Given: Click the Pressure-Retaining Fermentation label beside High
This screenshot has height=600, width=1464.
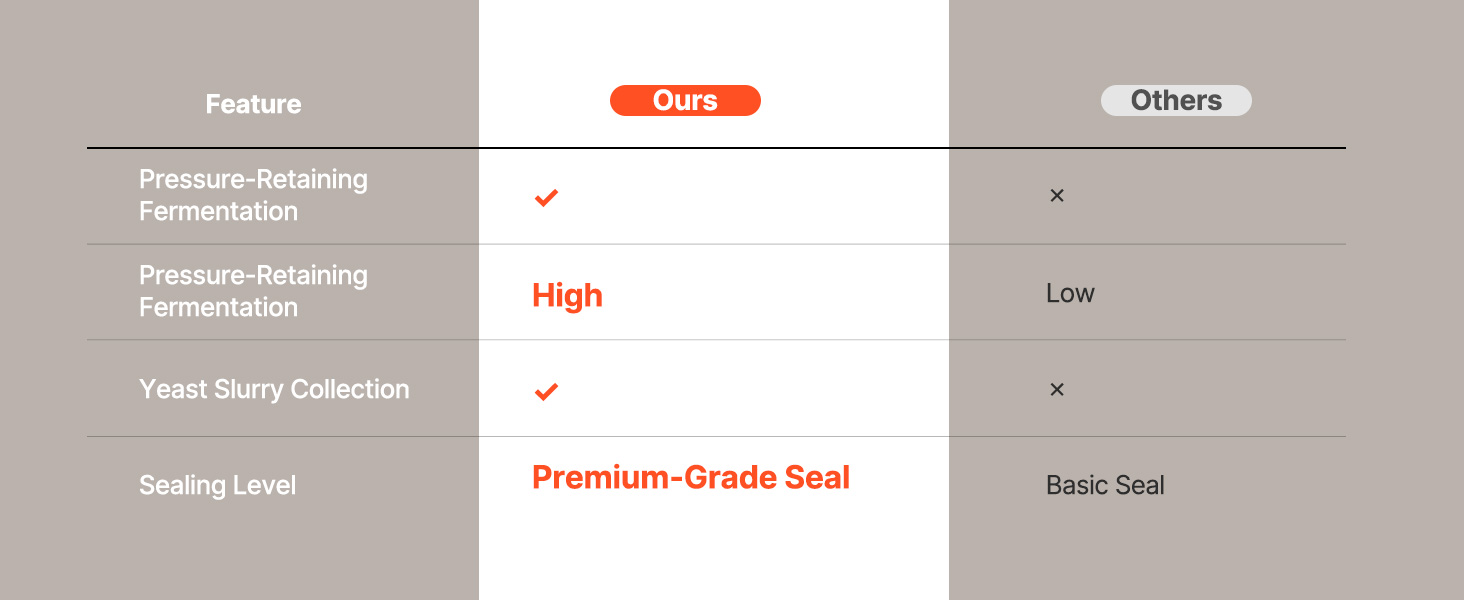Looking at the screenshot, I should tap(253, 291).
